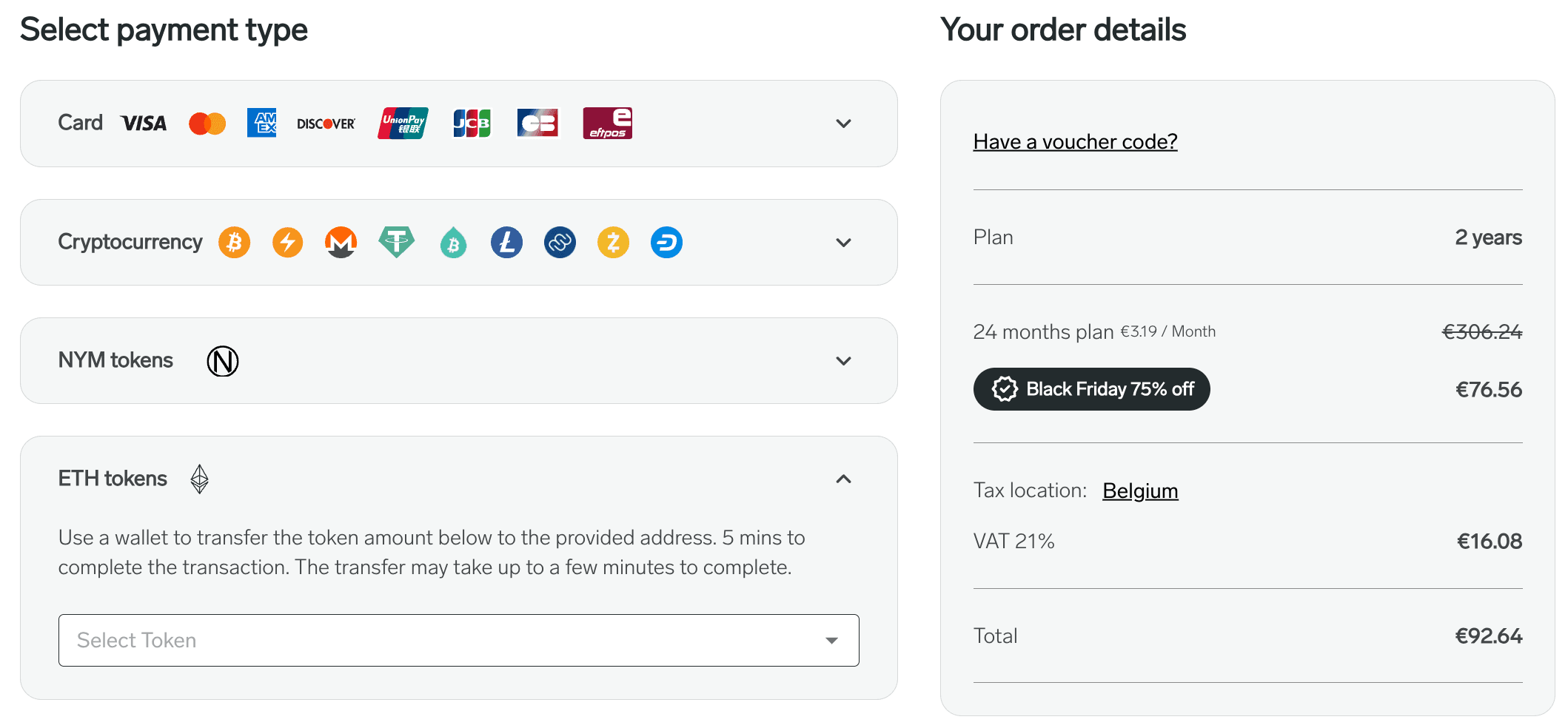This screenshot has height=728, width=1568.
Task: Click the 'Have a voucher code?' link
Action: (1075, 141)
